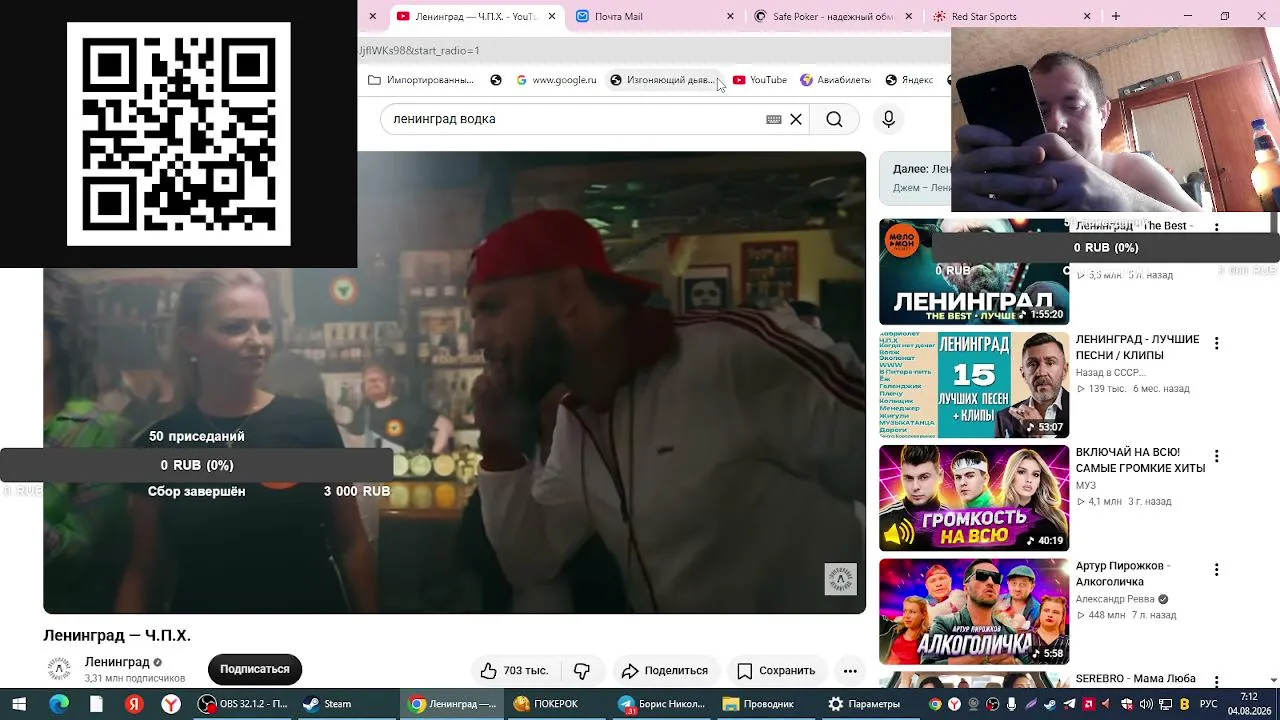Open Проводник file explorer on the taskbar

765,704
